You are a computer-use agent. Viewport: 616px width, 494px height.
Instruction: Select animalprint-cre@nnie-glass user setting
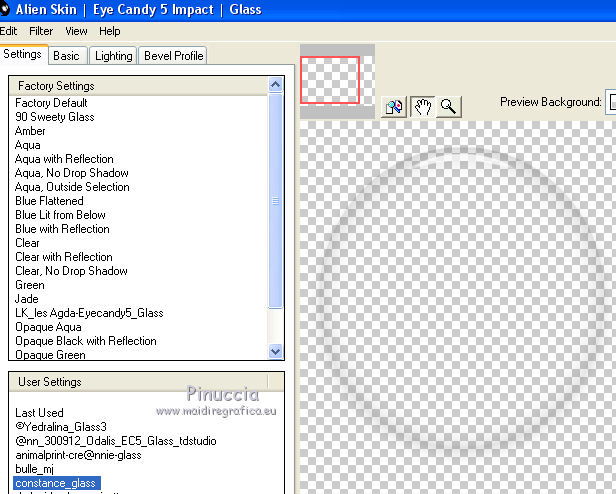point(78,455)
